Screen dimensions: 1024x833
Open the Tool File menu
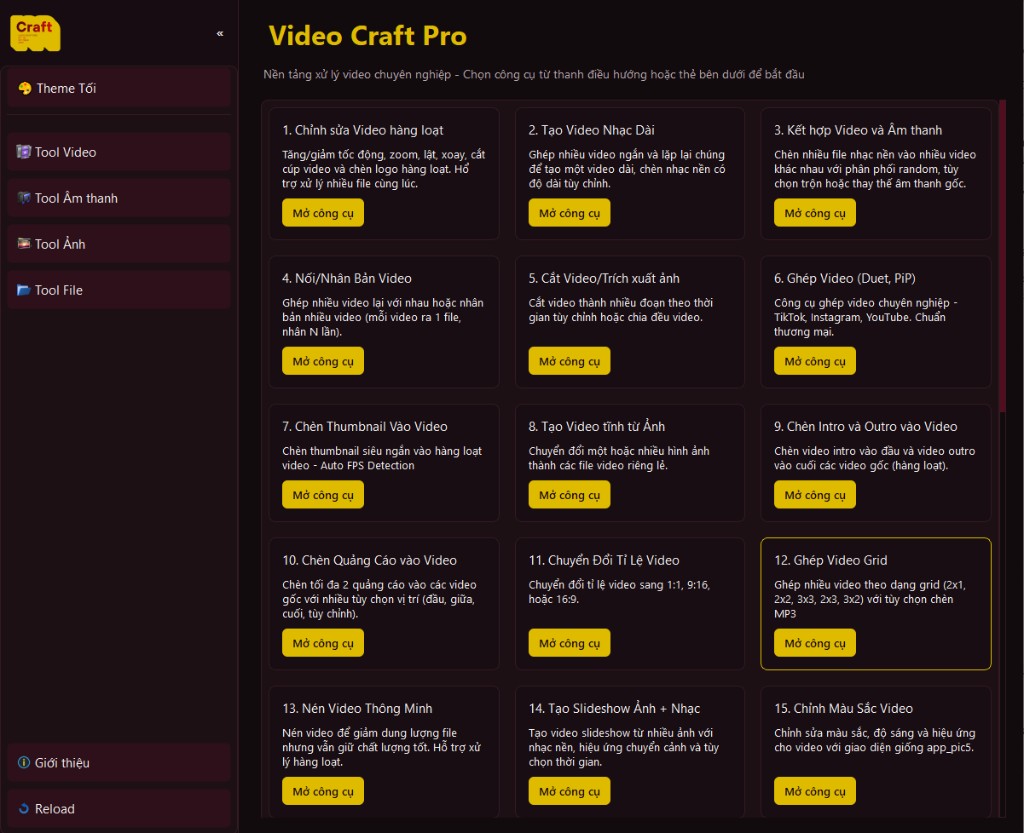(x=120, y=290)
